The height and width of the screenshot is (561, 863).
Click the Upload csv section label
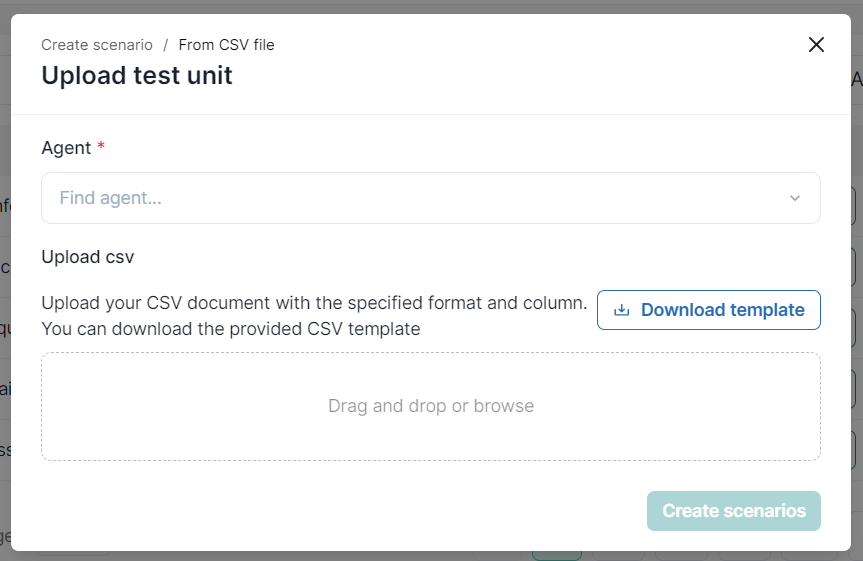(88, 257)
